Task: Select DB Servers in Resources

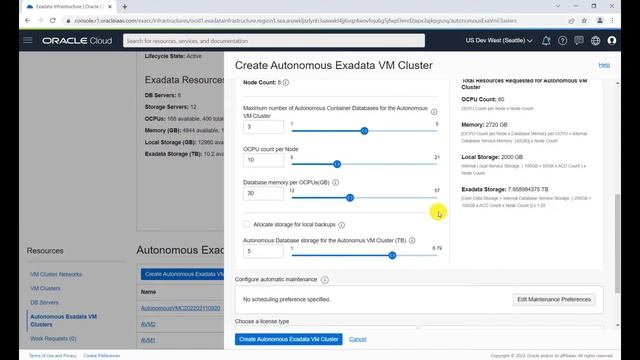Action: click(44, 302)
